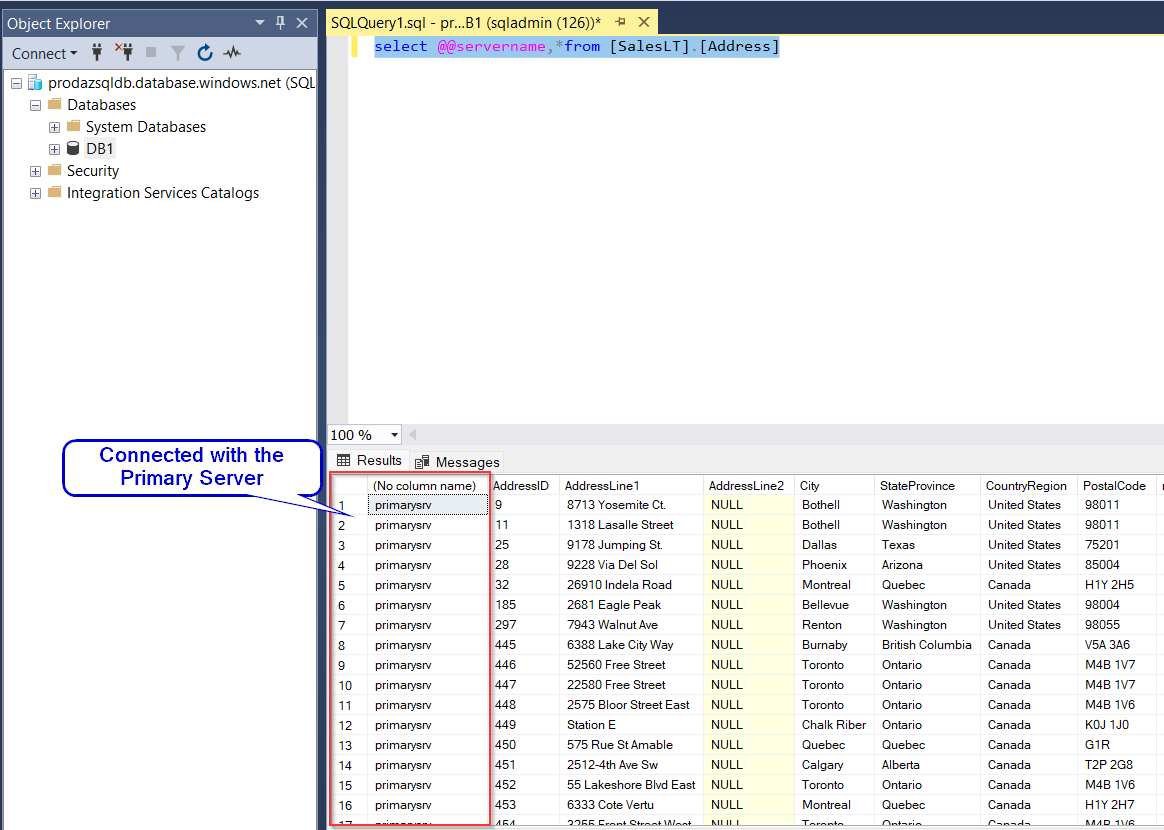Select the DB1 database

(x=99, y=148)
